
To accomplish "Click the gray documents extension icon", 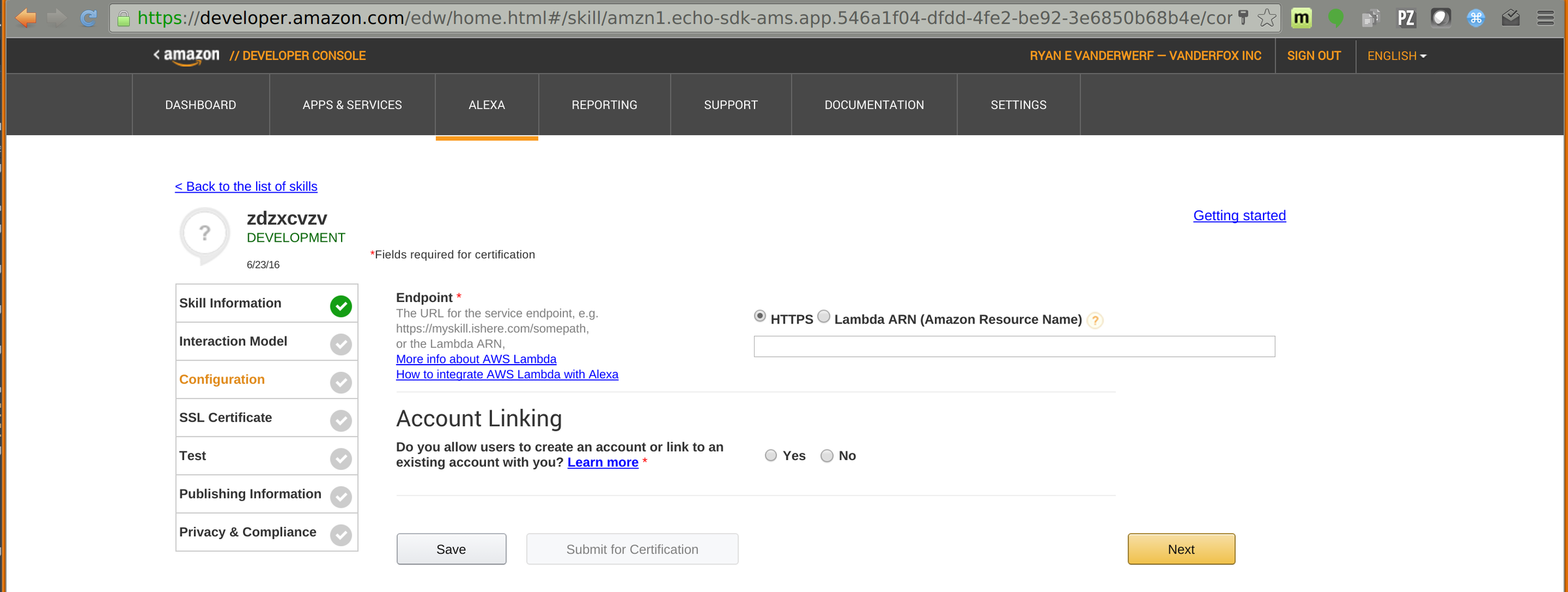I will (x=1371, y=18).
